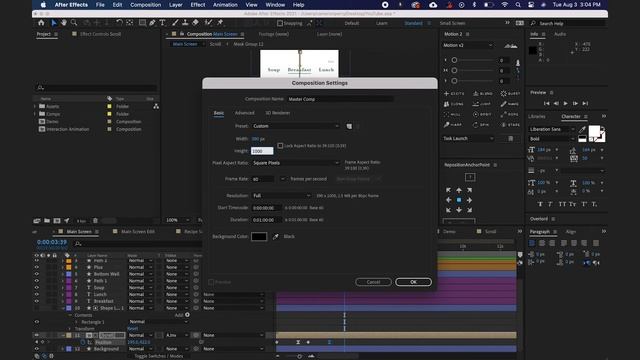The width and height of the screenshot is (640, 360).
Task: Open the Preset dropdown
Action: [x=296, y=126]
